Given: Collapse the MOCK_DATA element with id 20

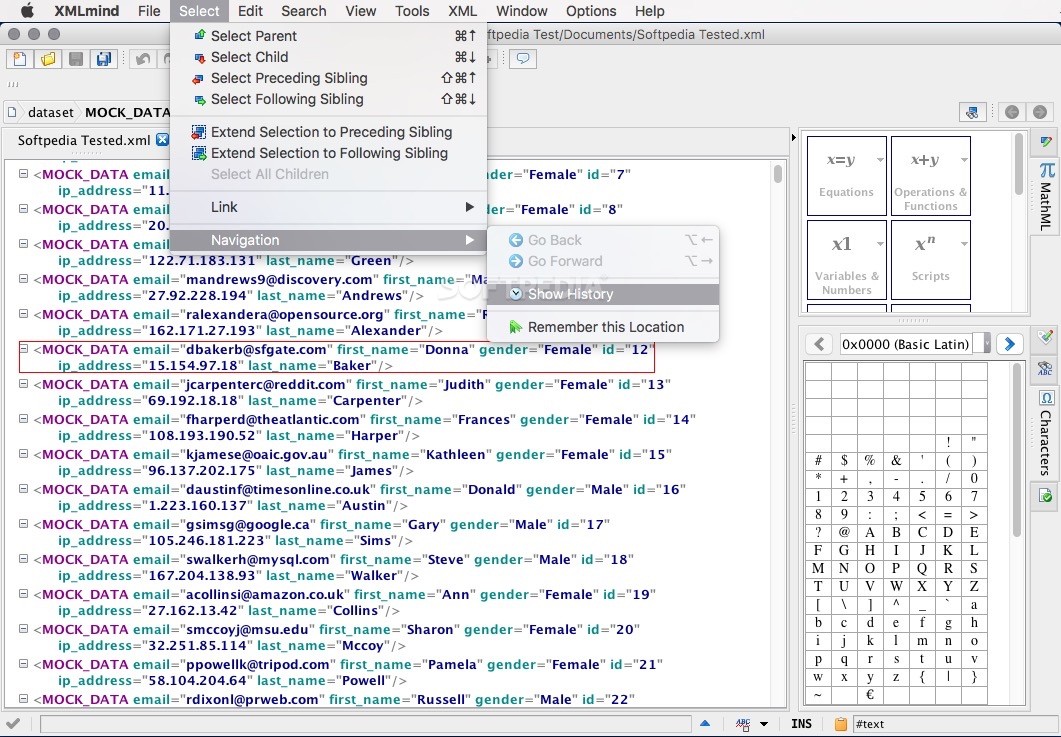Looking at the screenshot, I should tap(24, 629).
